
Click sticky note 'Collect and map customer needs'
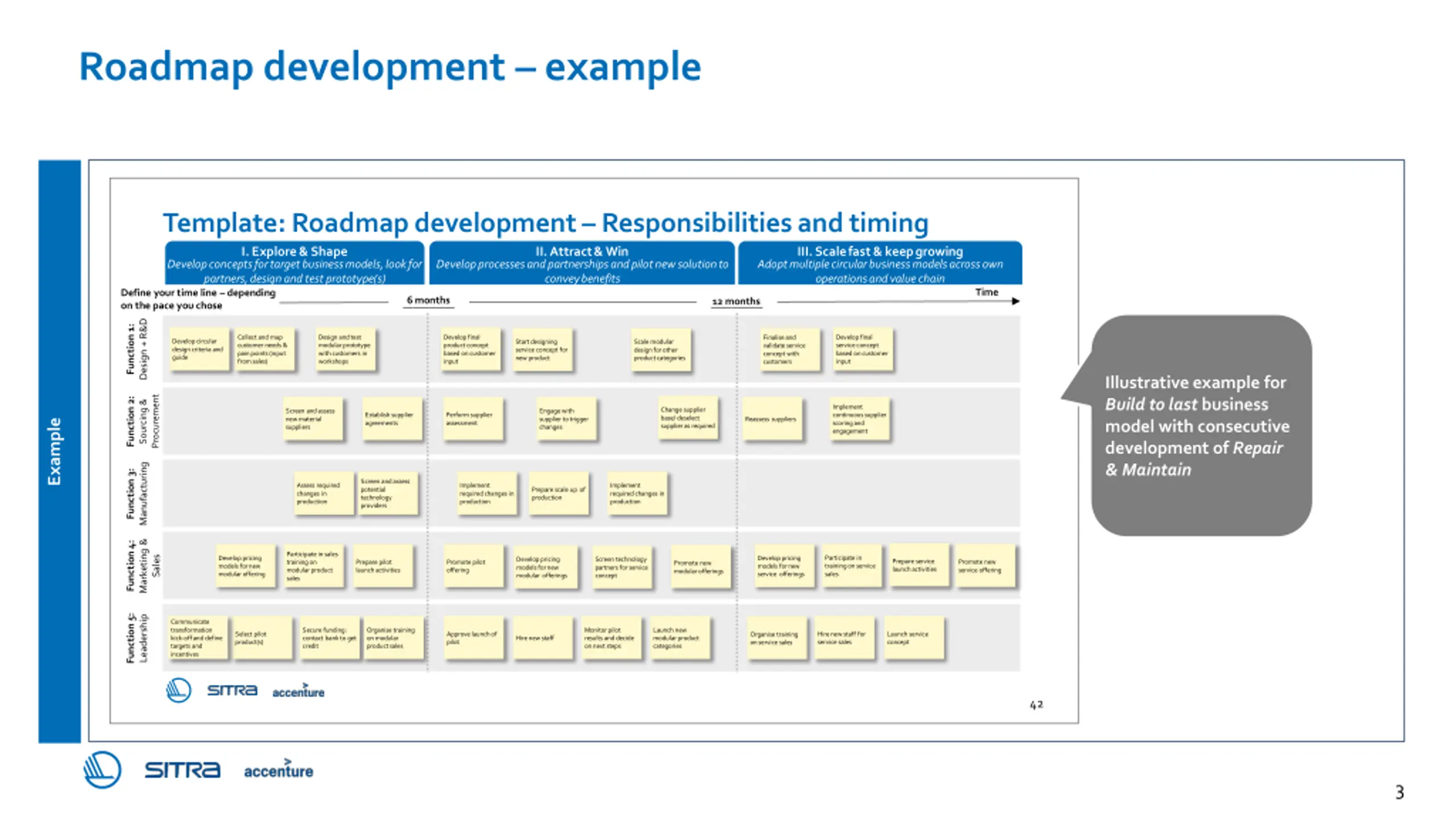point(264,349)
